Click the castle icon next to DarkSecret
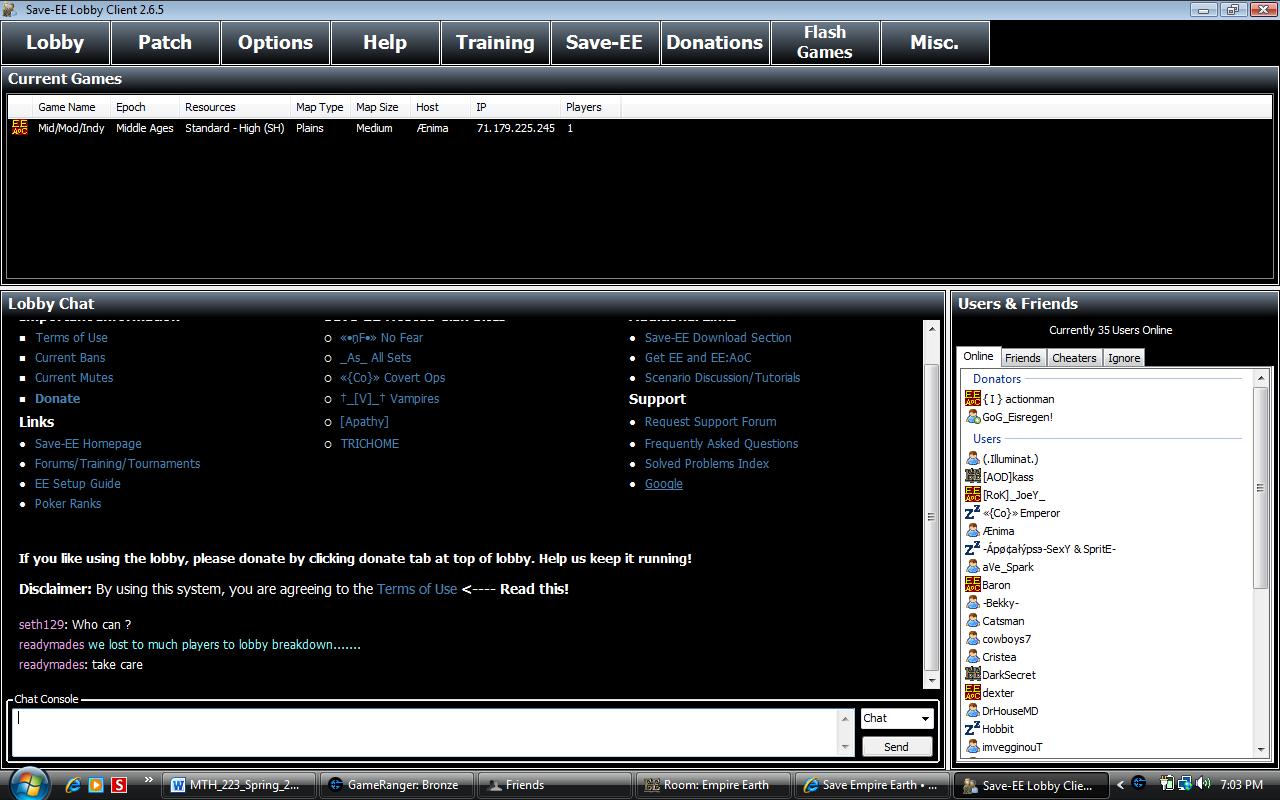 tap(972, 675)
